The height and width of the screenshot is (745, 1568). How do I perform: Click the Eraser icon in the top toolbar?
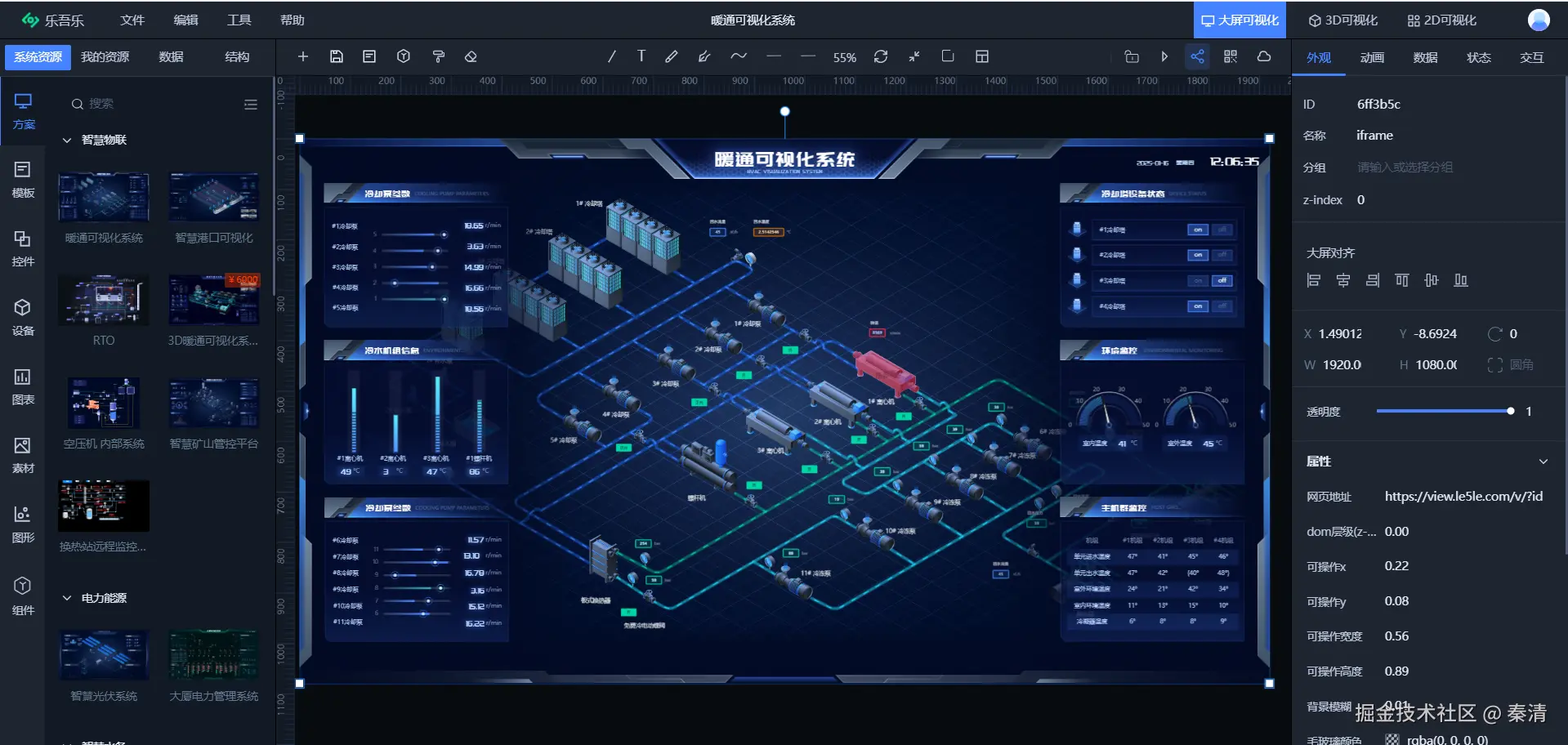pos(471,56)
